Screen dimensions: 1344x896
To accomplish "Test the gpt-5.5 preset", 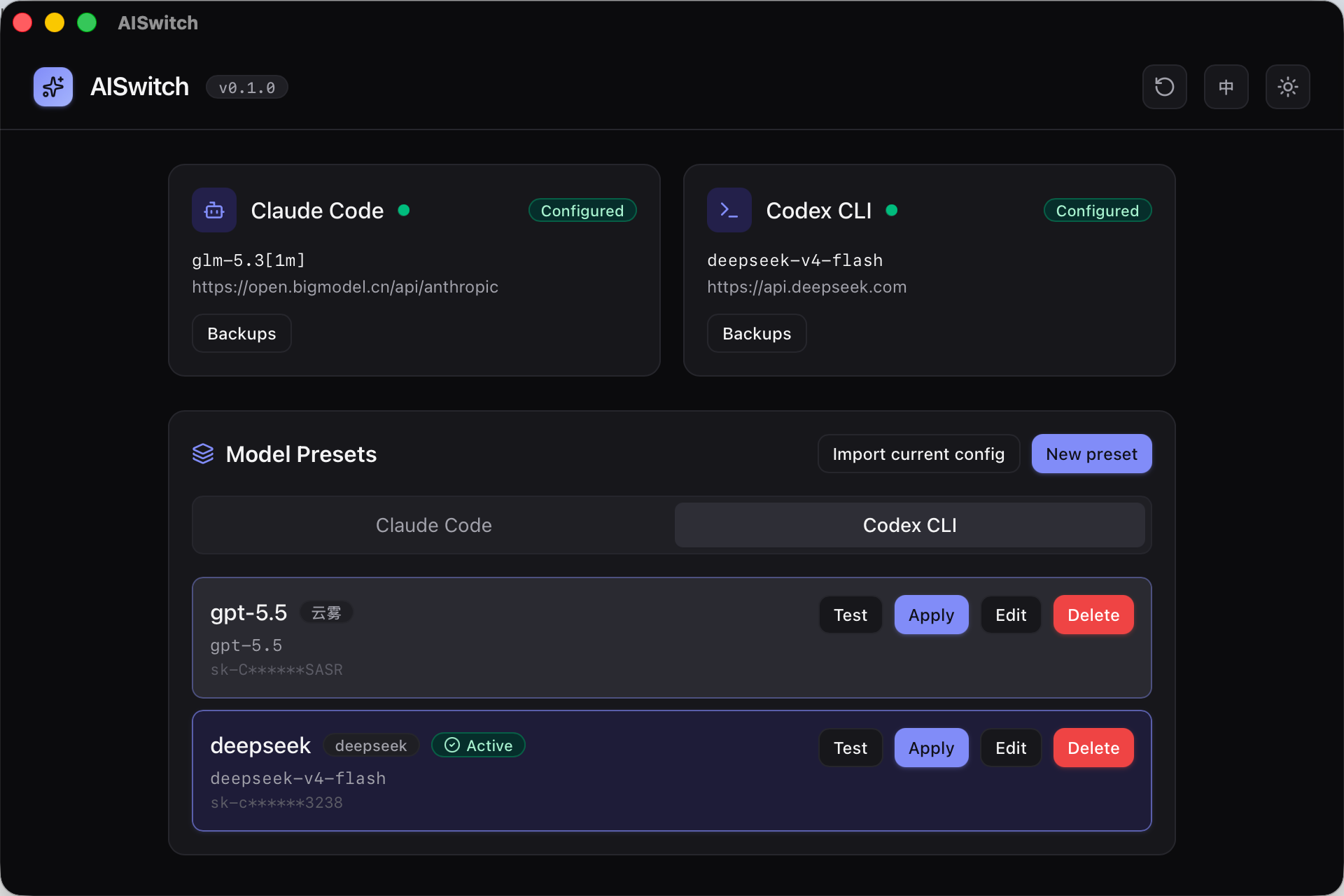I will click(x=850, y=615).
